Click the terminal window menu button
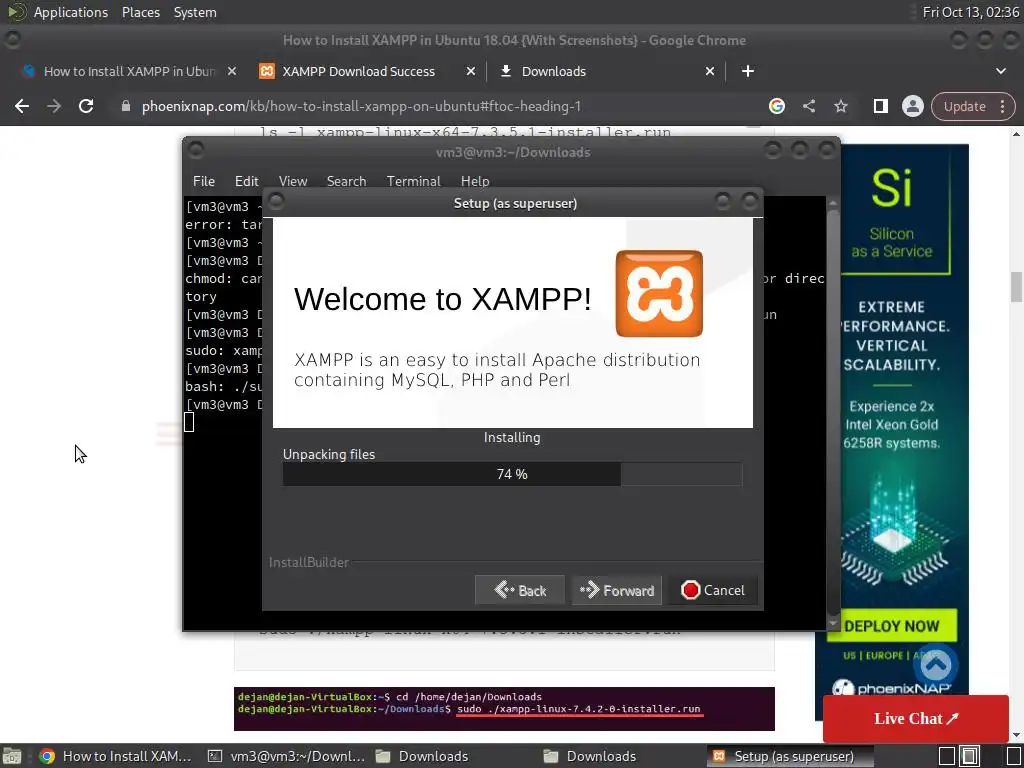Image resolution: width=1024 pixels, height=768 pixels. [196, 151]
